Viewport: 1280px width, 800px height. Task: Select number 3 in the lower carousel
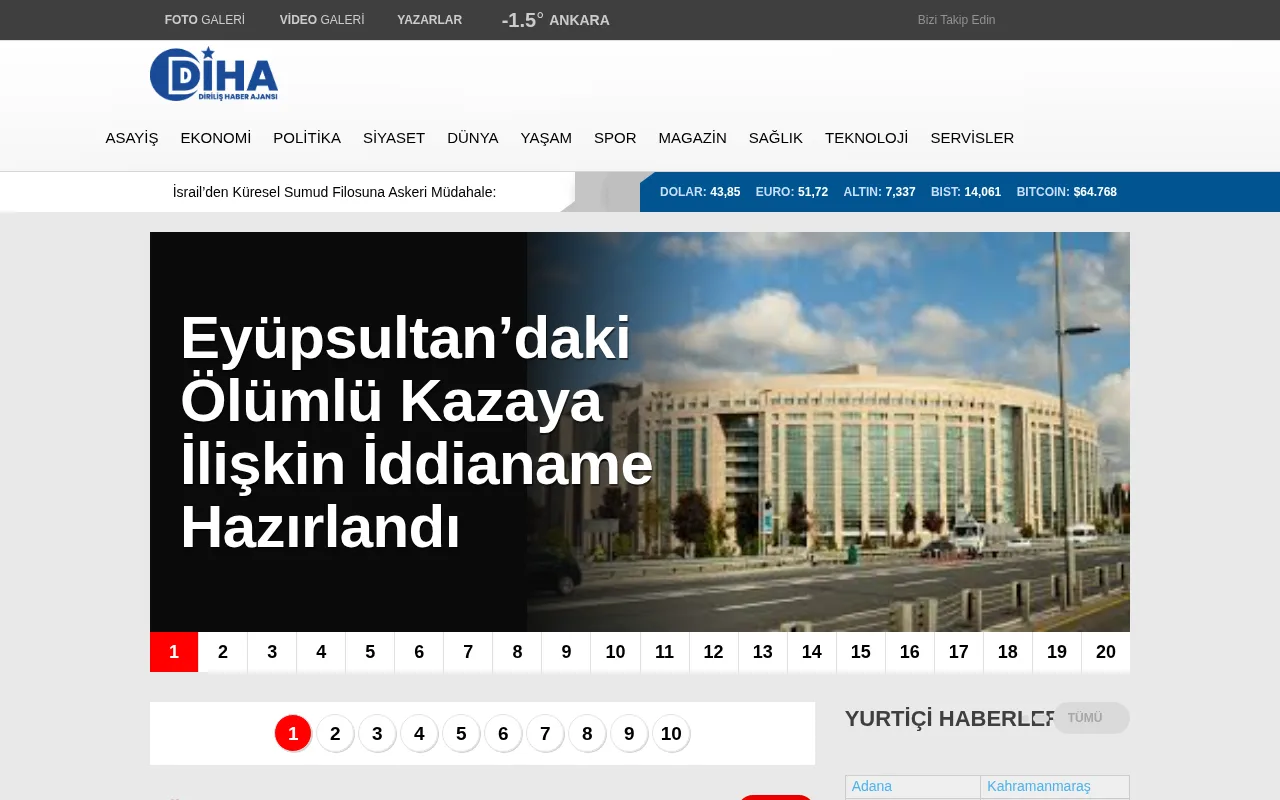pos(377,733)
